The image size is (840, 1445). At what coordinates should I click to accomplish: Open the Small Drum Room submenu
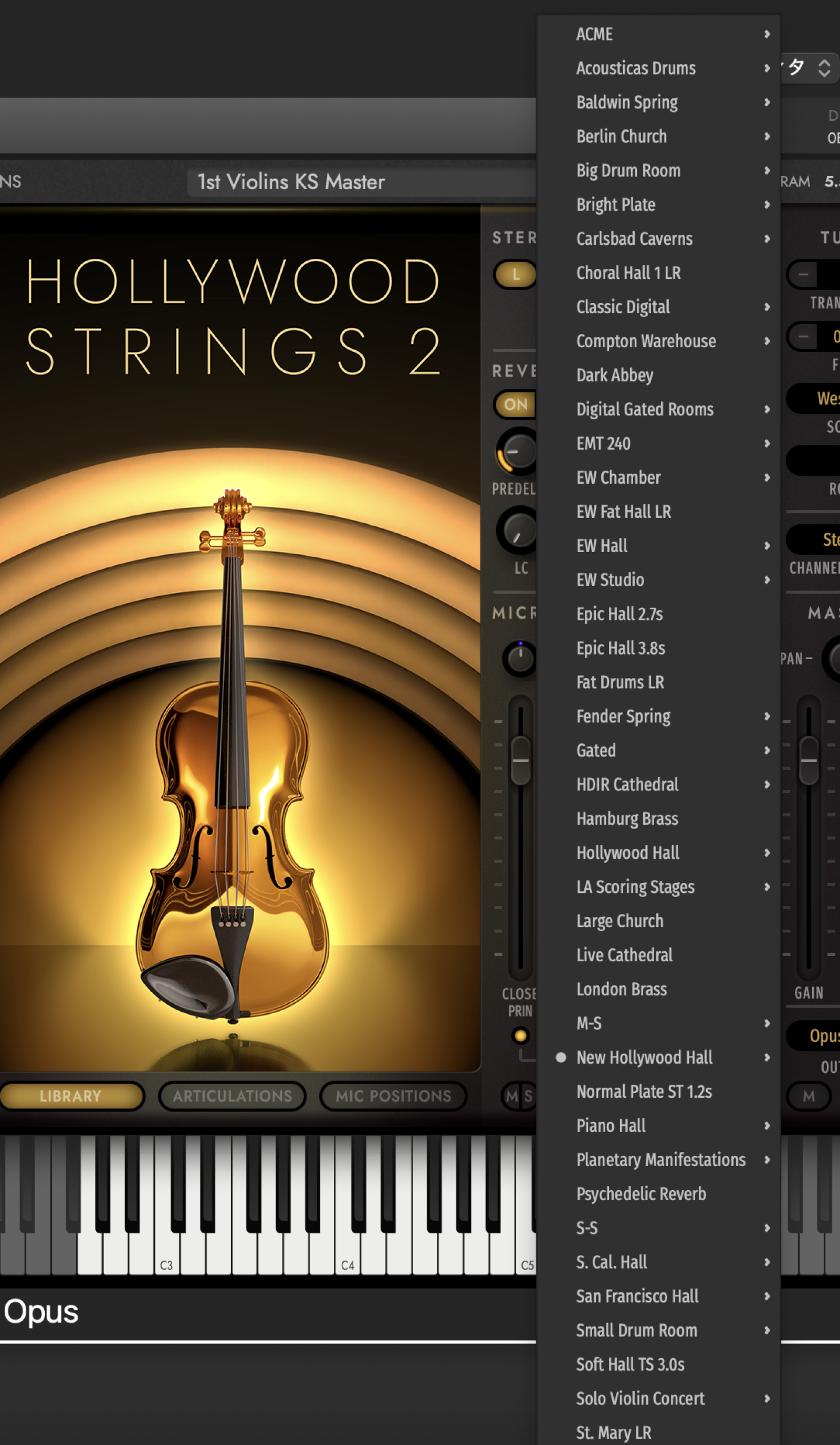click(658, 1331)
